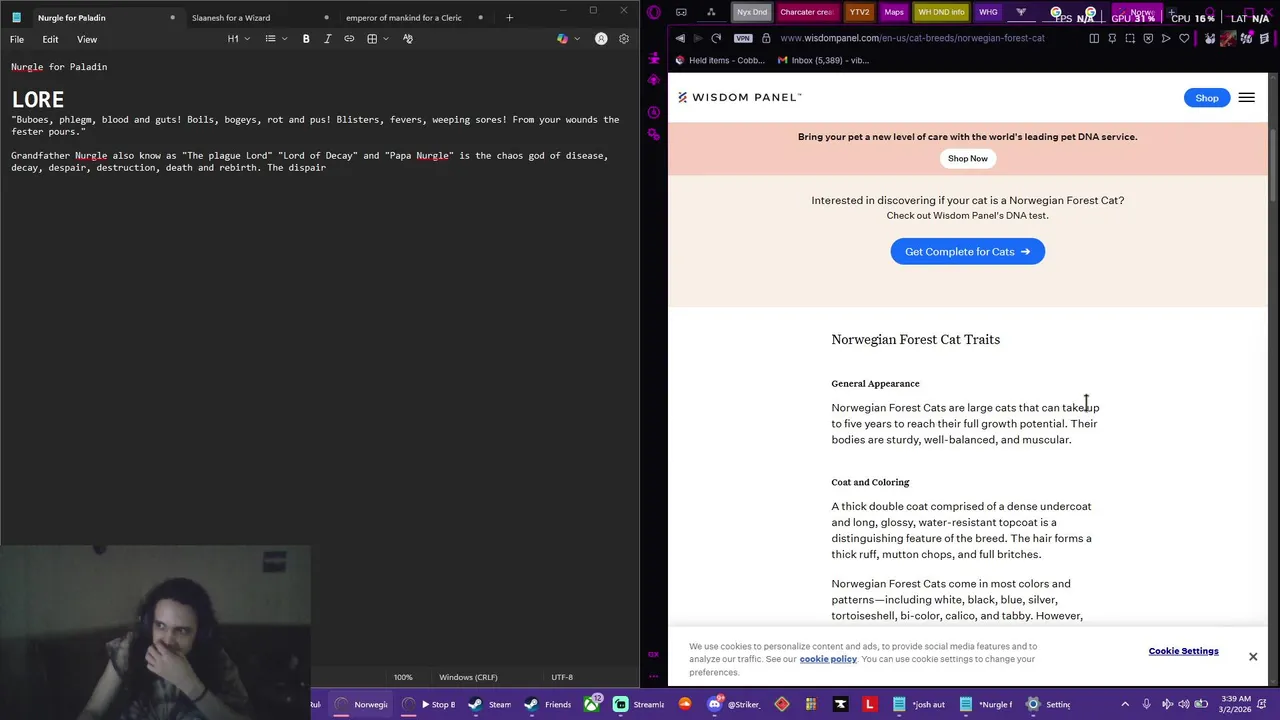Open the *josh aut Notepad taskbar window
Viewport: 1280px width, 720px height.
919,704
